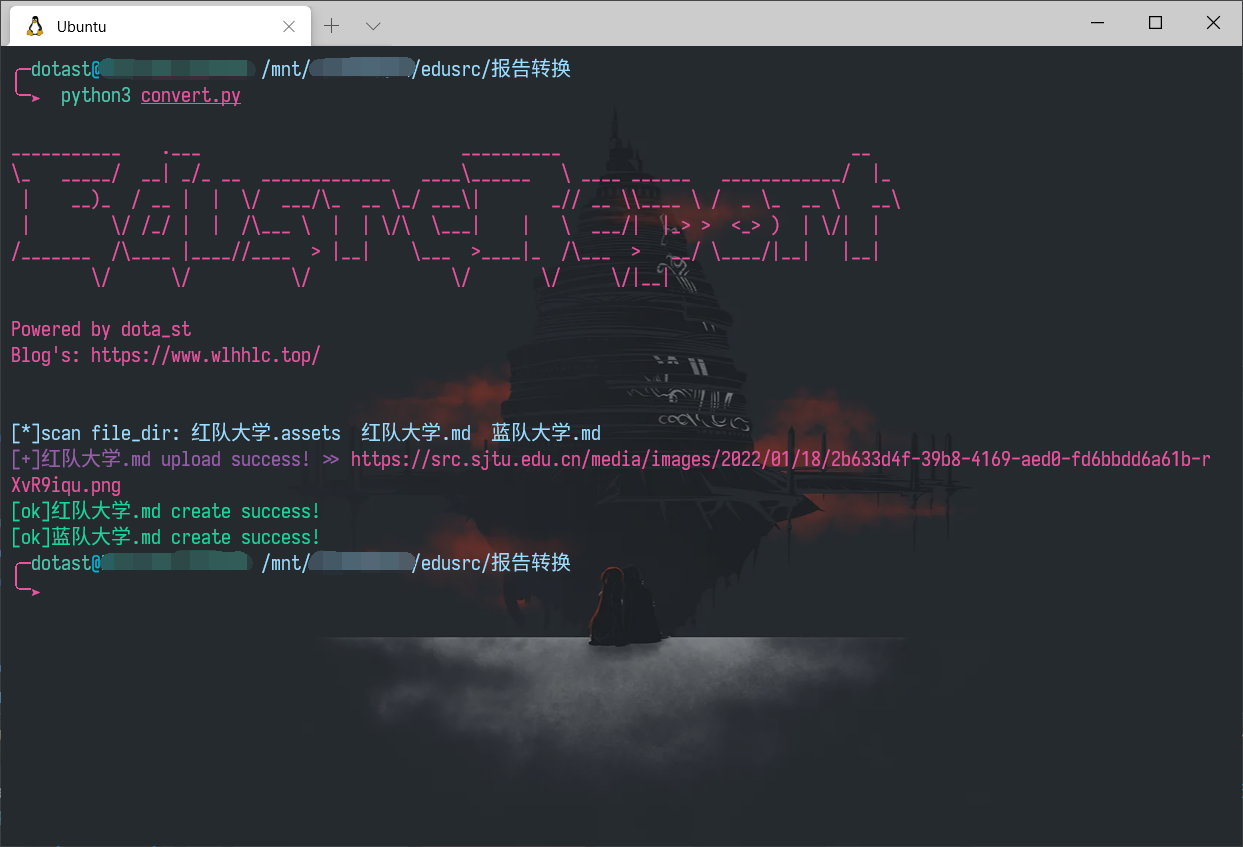
Task: Open the blog link https://www.wlhhlc.top/
Action: [206, 355]
